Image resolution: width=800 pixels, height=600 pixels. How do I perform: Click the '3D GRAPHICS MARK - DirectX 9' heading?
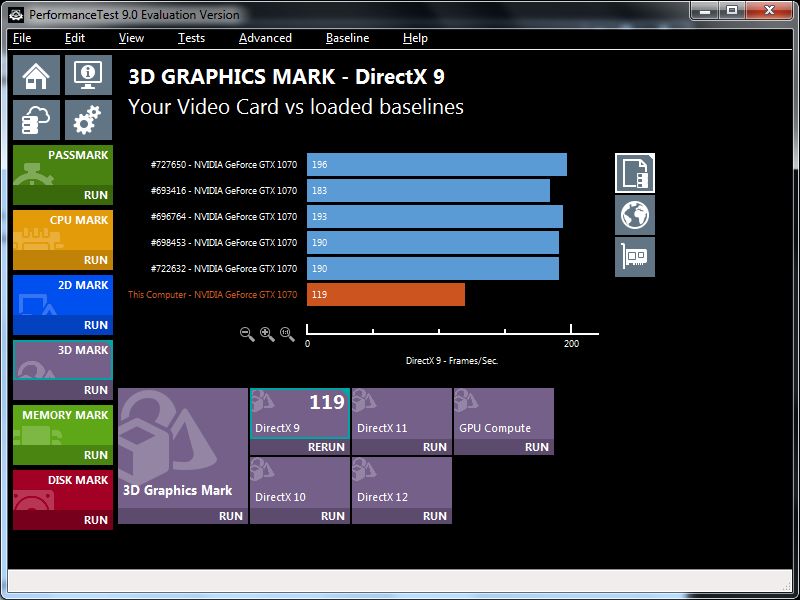coord(286,77)
